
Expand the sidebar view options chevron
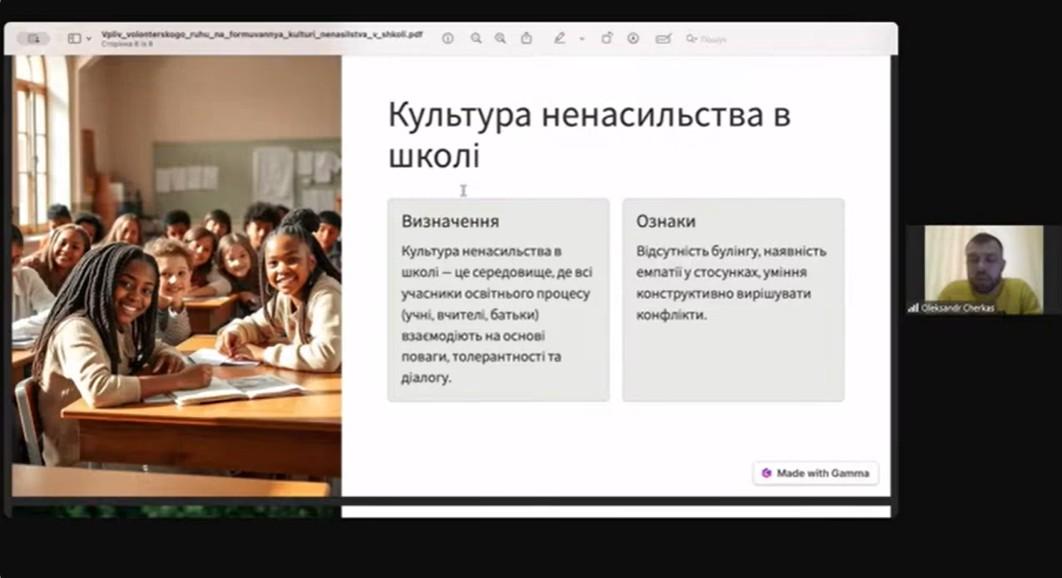pyautogui.click(x=89, y=38)
